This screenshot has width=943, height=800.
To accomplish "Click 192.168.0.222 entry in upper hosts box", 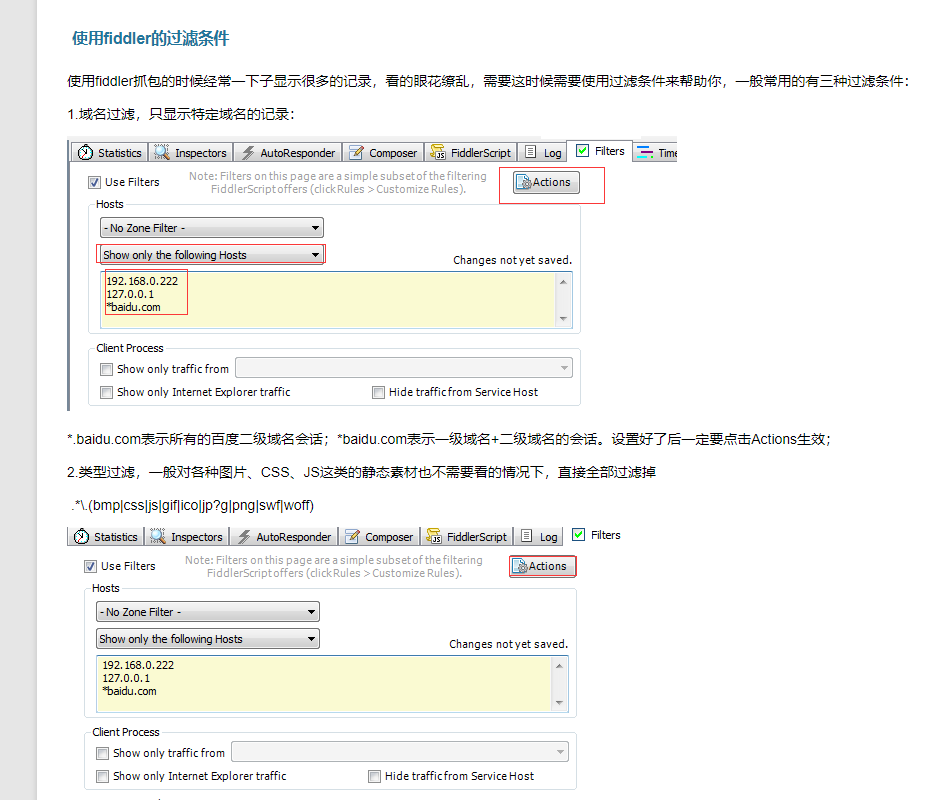I will pos(143,281).
